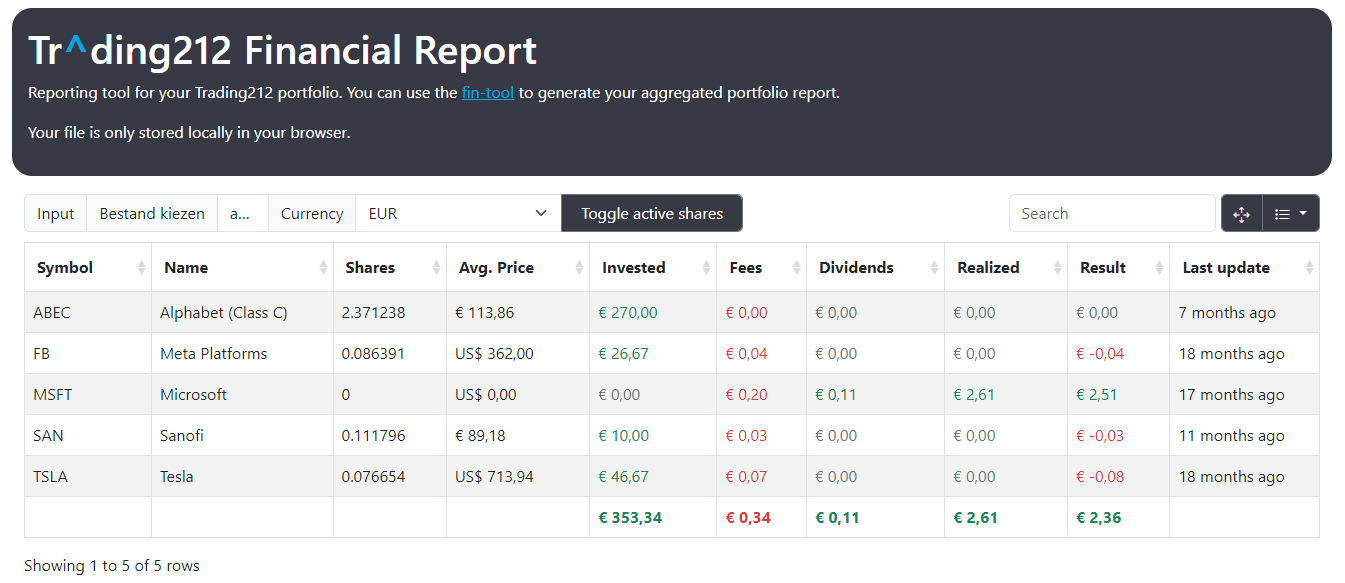The width and height of the screenshot is (1345, 583).
Task: Sort by Fees column arrows
Action: coord(796,268)
